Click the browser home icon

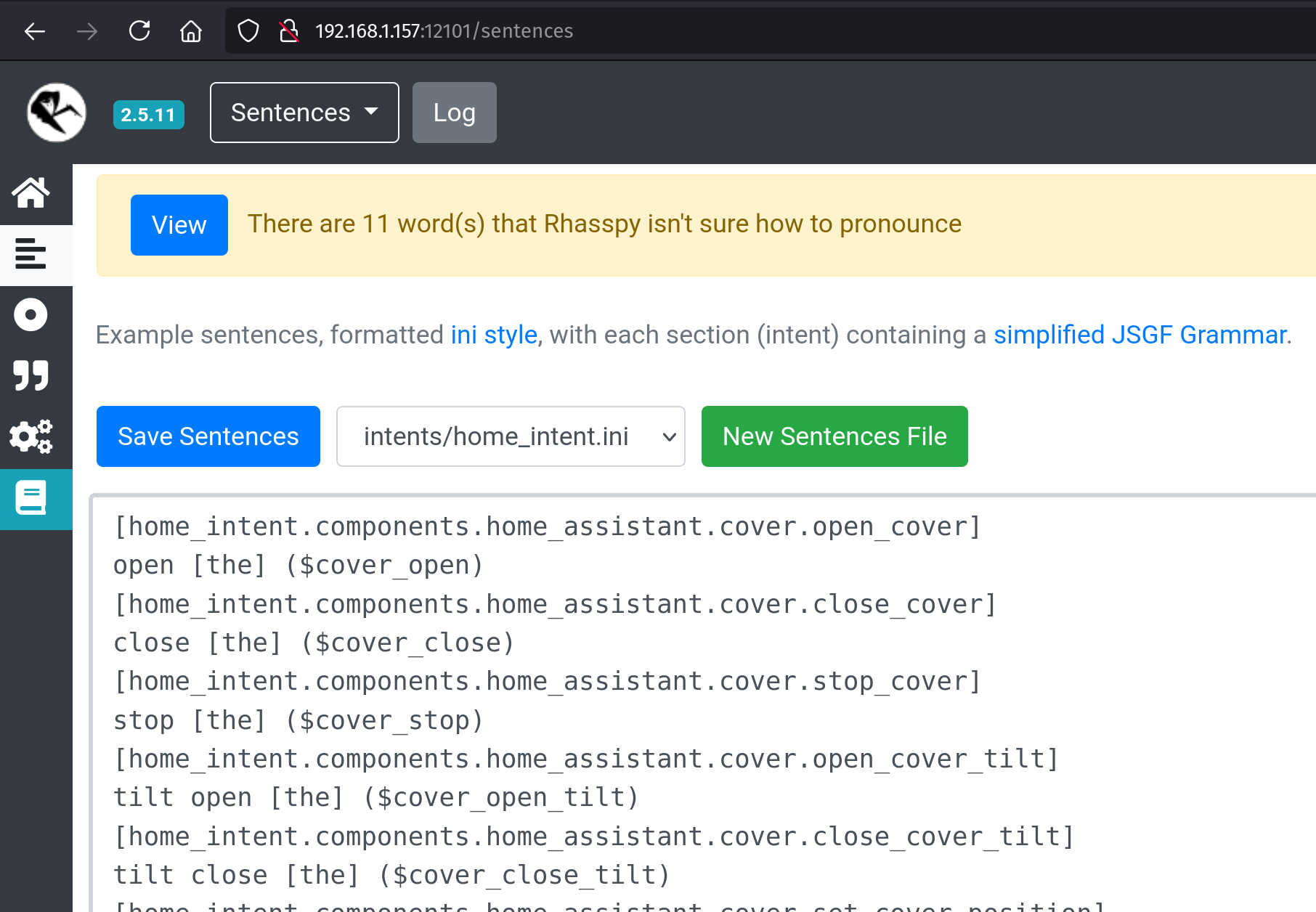[191, 30]
